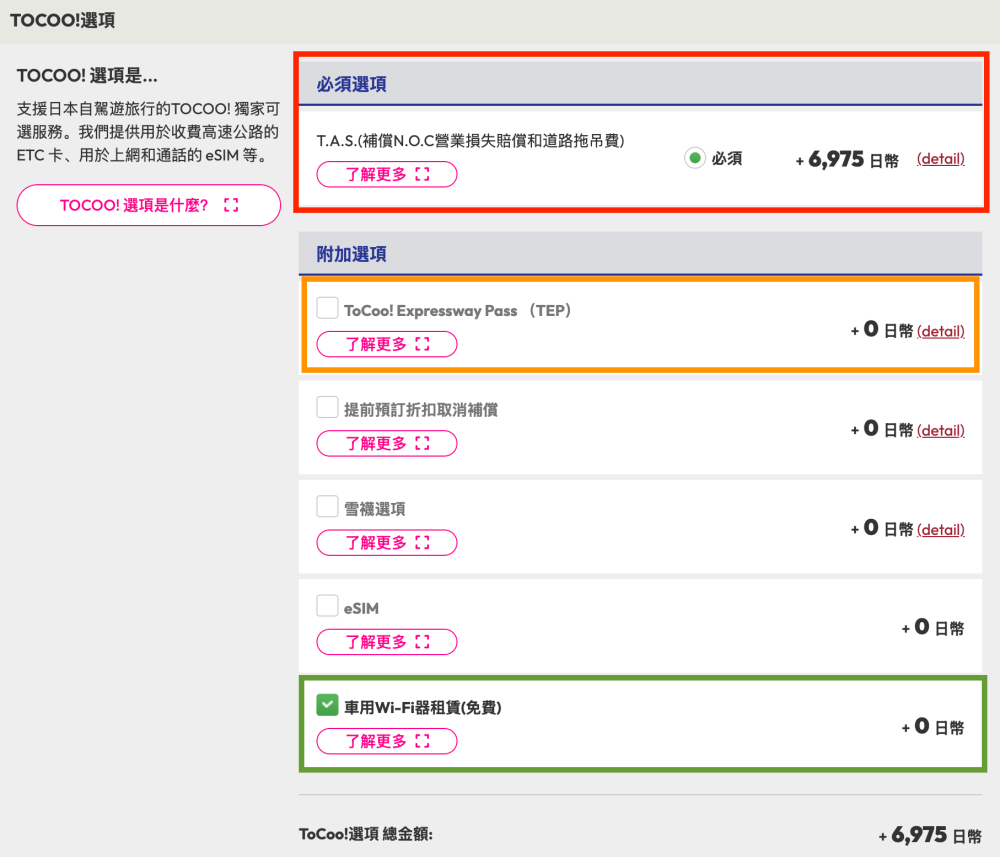Image resolution: width=1000 pixels, height=857 pixels.
Task: Open 了解更多 for 雪襪選項
Action: (x=387, y=543)
